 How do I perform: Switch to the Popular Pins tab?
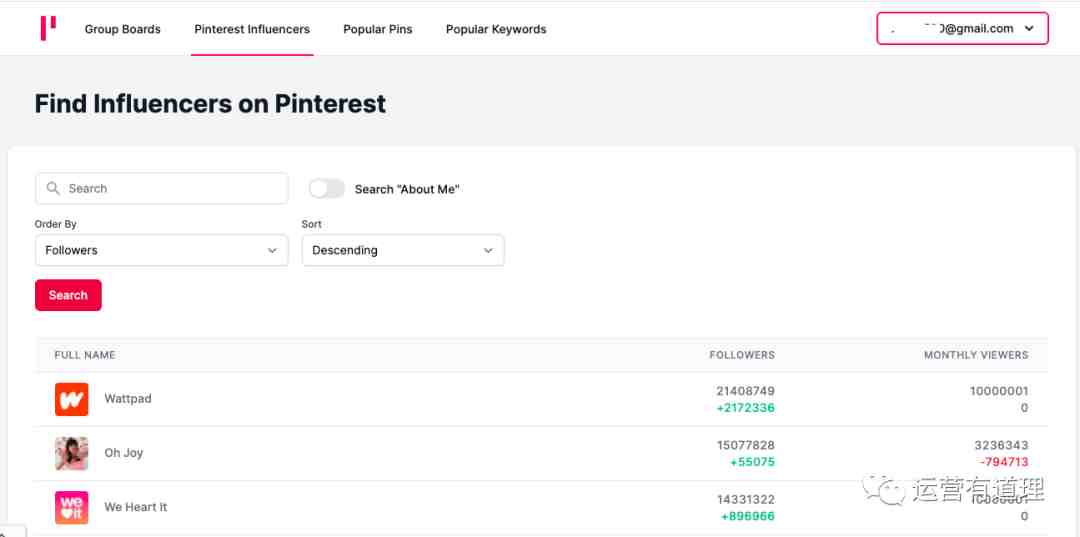(x=377, y=29)
